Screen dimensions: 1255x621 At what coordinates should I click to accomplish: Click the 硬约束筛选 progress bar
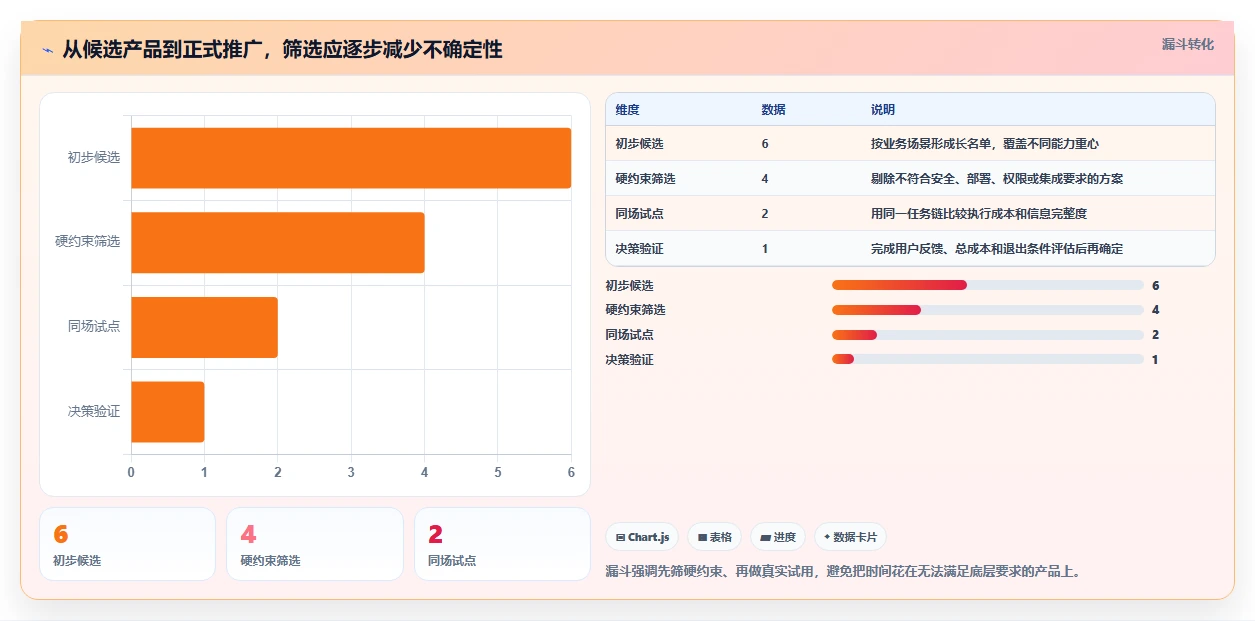pos(988,310)
